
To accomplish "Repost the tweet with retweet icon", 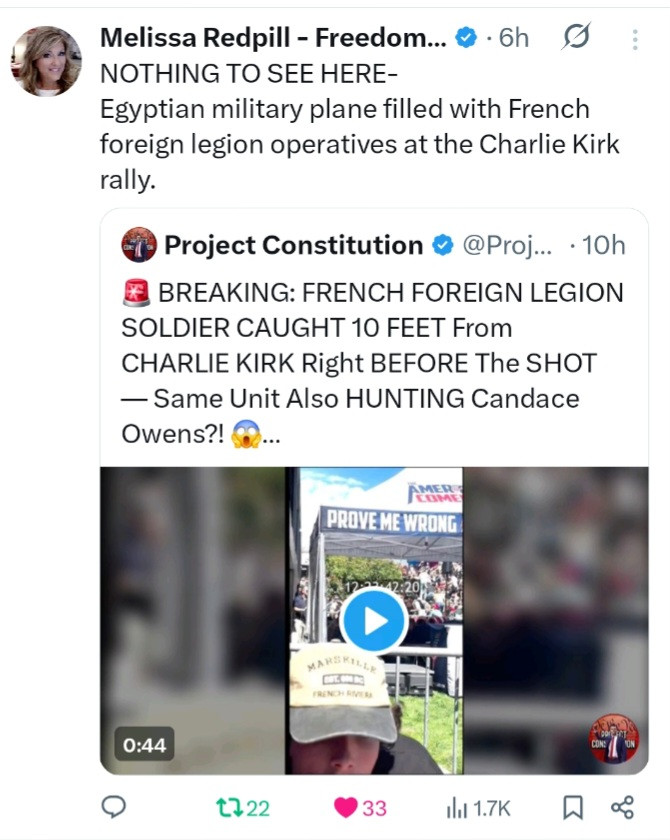I will [230, 807].
